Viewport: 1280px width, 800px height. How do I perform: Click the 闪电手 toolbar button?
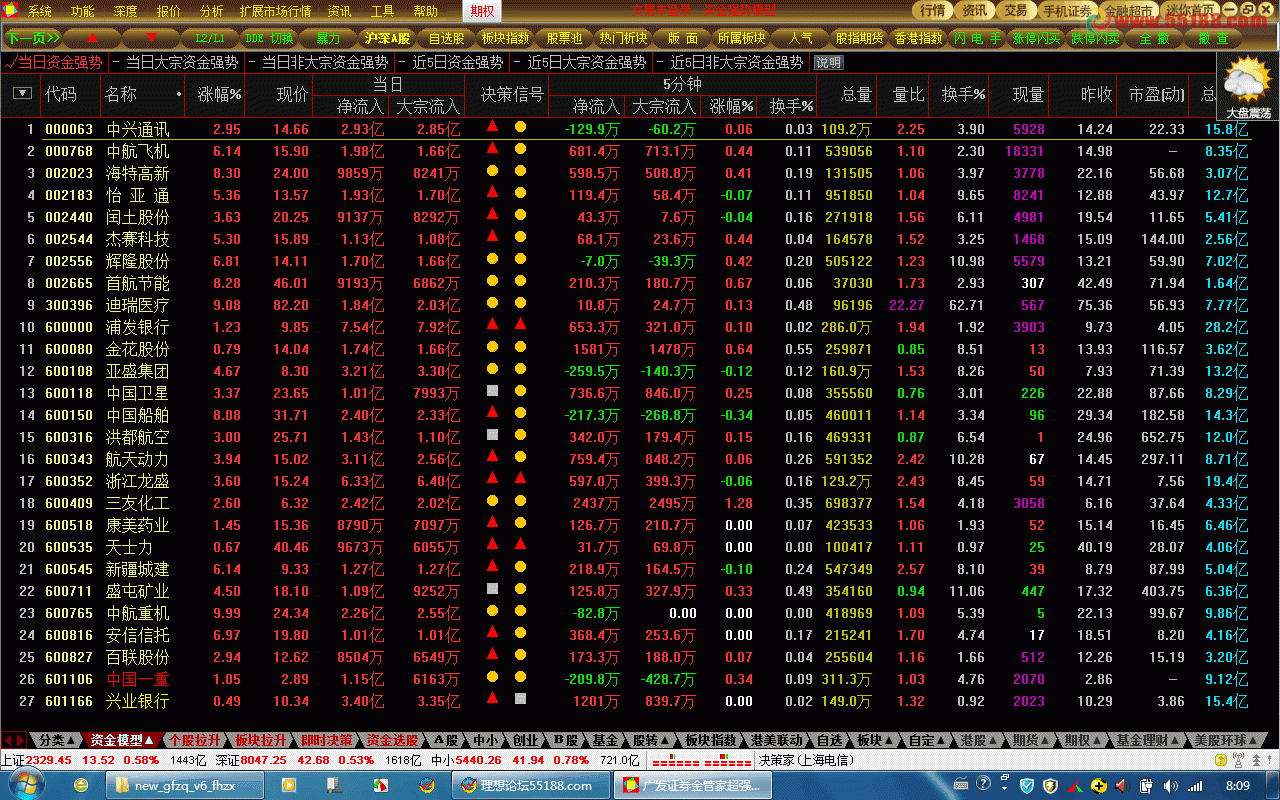(x=977, y=38)
